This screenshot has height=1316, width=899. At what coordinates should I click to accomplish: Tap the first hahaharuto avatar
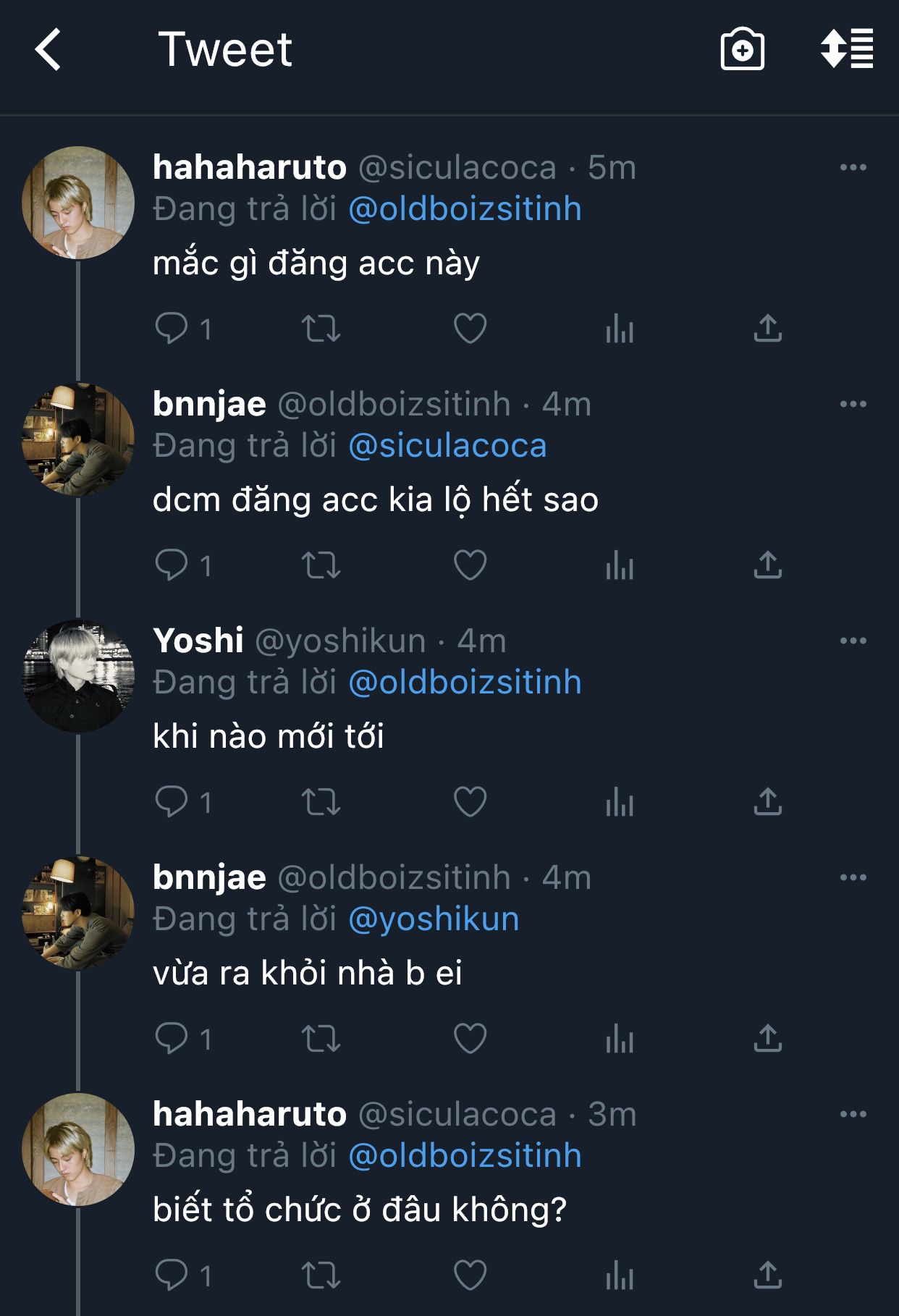tap(78, 203)
